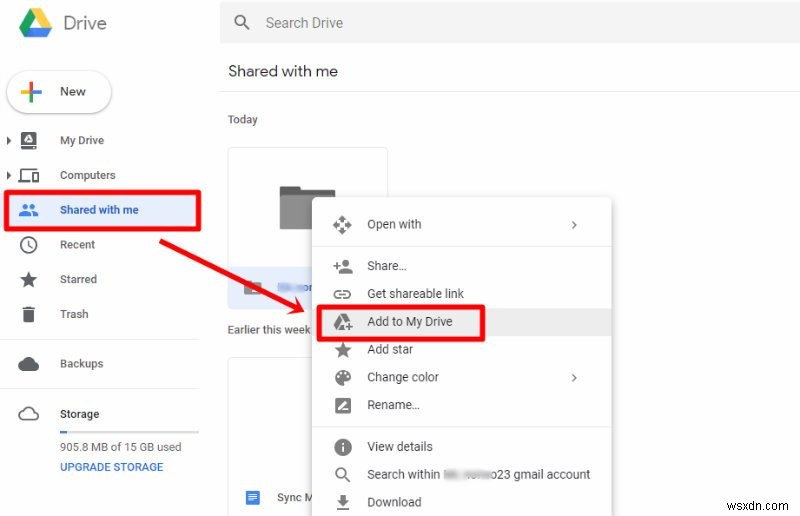Open Starred in the sidebar
The width and height of the screenshot is (800, 516).
[78, 280]
